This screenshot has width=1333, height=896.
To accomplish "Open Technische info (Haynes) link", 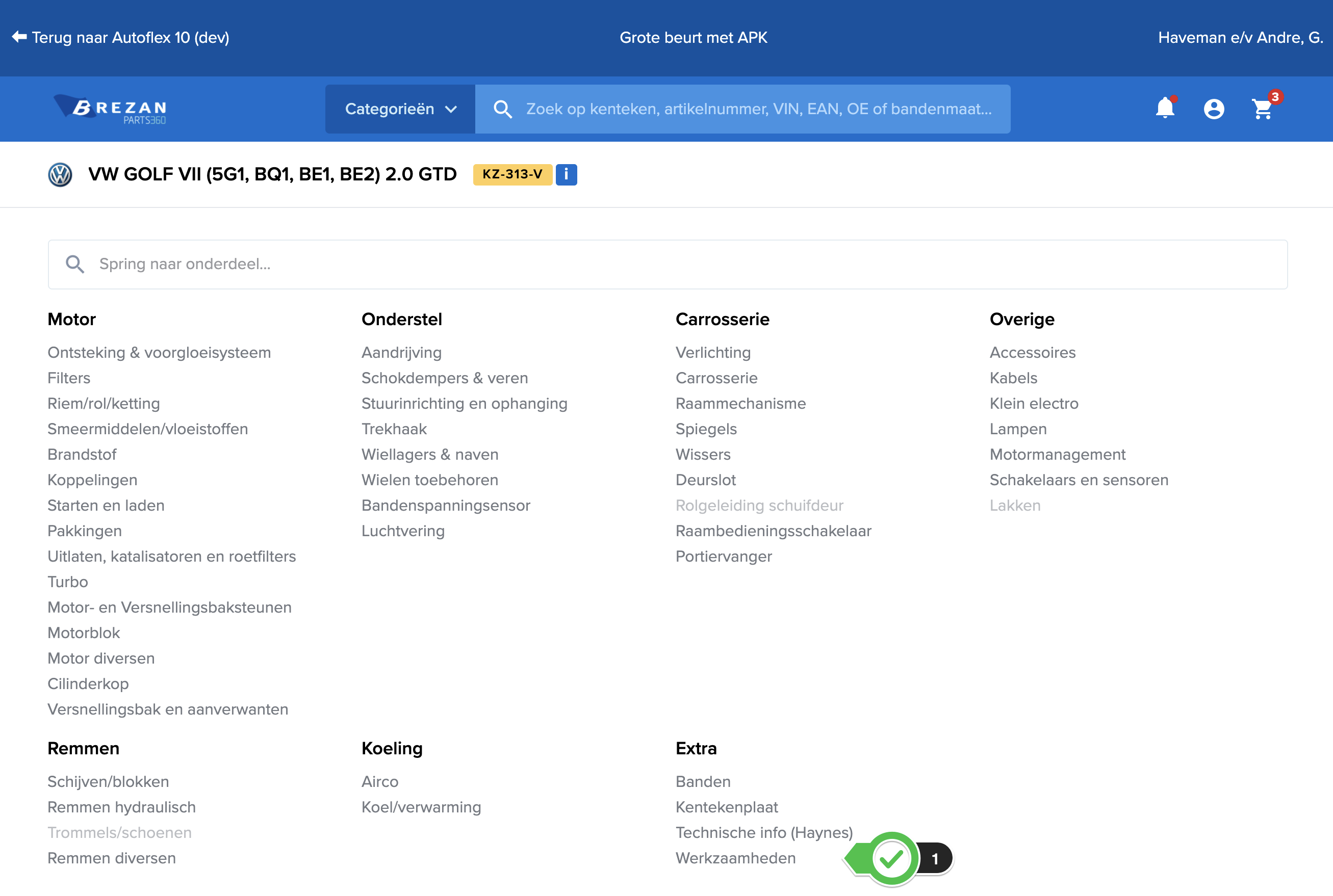I will coord(764,833).
